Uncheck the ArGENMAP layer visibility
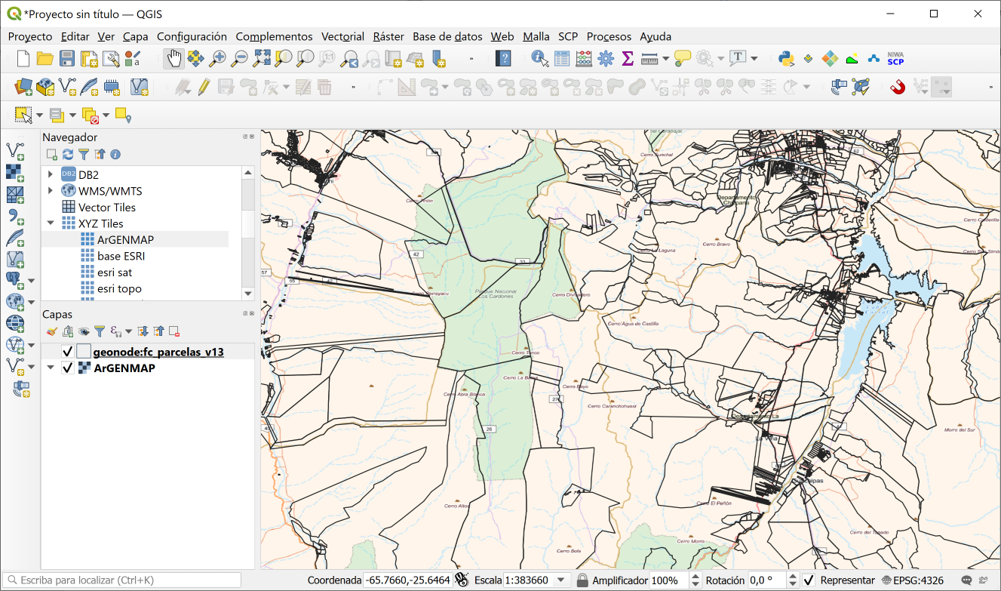Screen dimensions: 1001x591 click(67, 368)
